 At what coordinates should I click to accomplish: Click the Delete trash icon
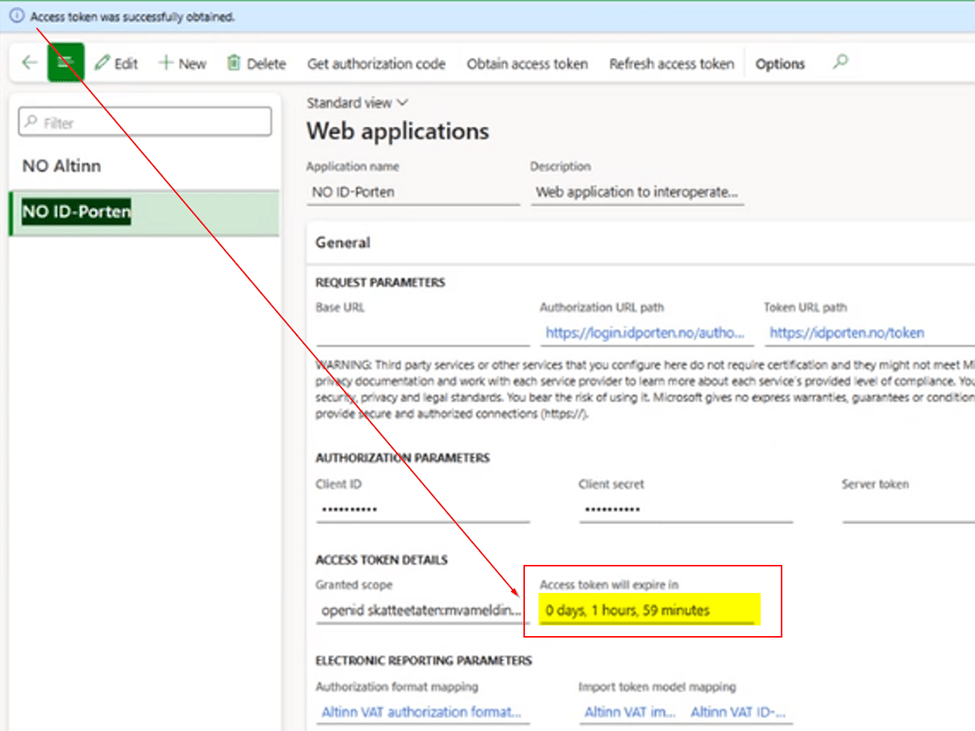coord(234,63)
